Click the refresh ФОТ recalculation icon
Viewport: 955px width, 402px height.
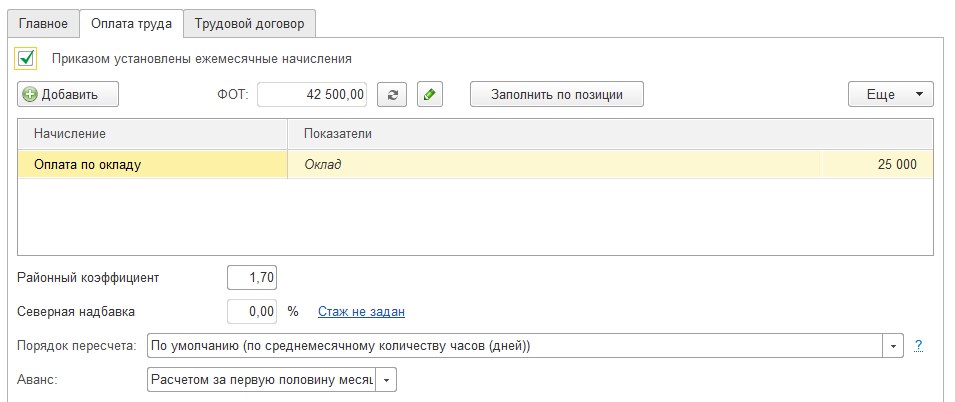[393, 95]
